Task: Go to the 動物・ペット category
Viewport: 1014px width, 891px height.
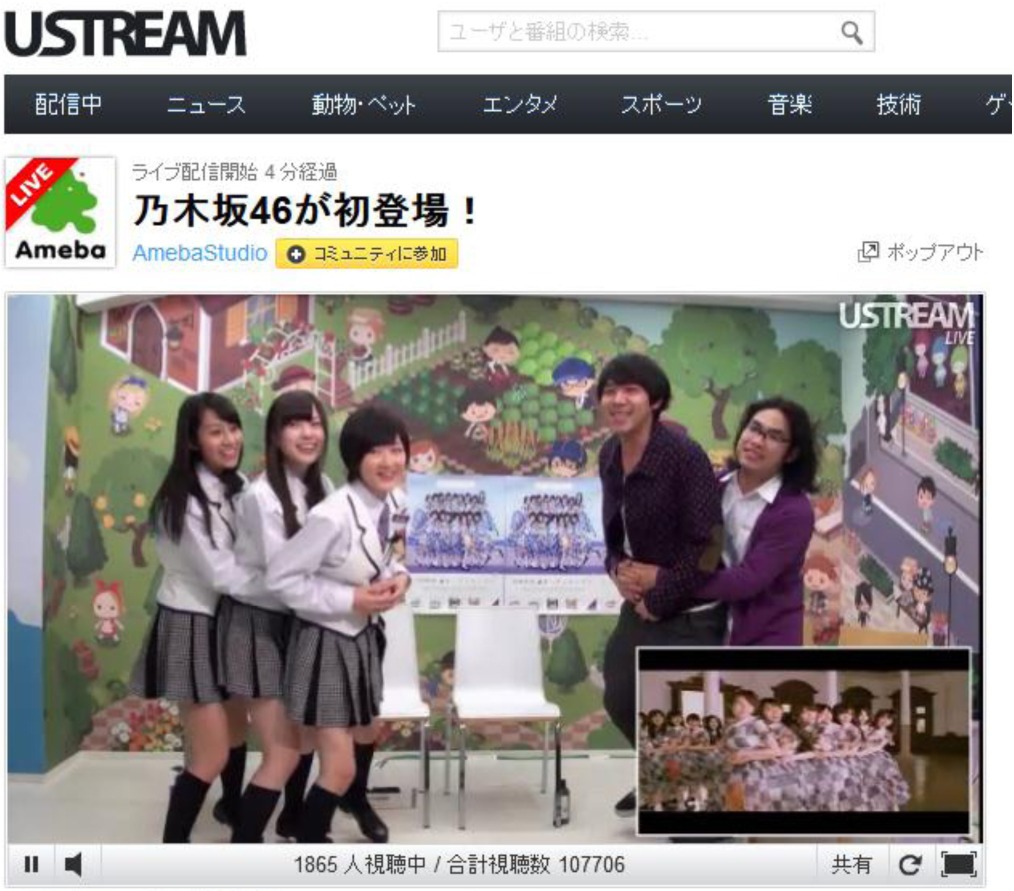Action: tap(364, 105)
